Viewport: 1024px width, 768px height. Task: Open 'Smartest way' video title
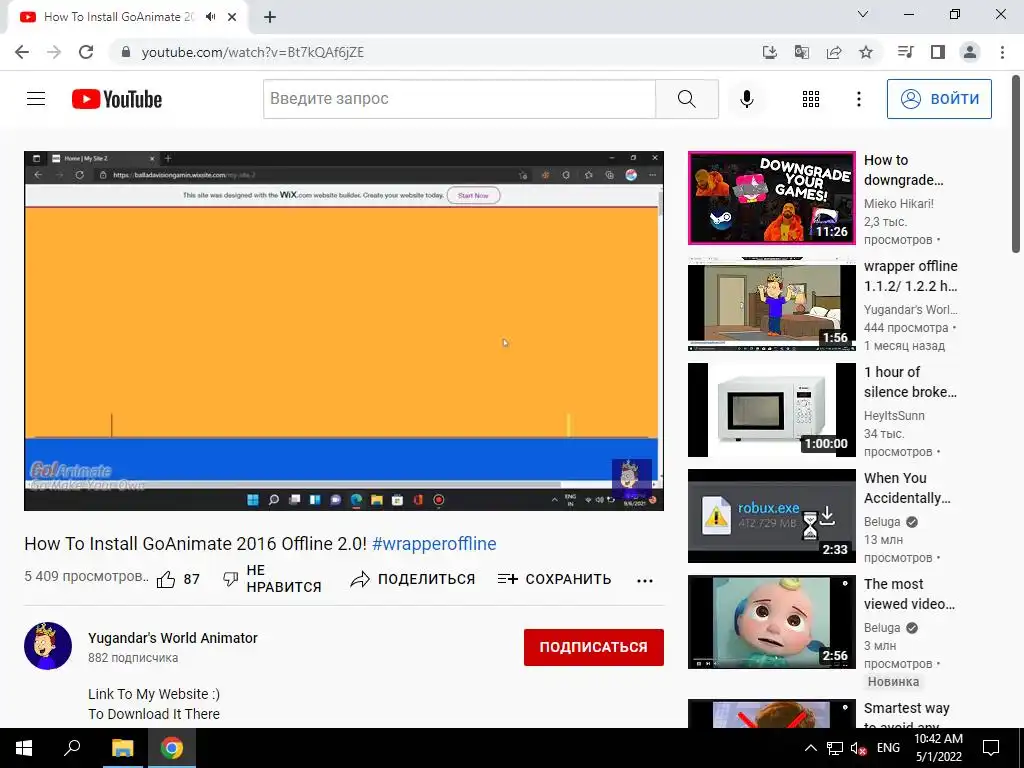[906, 716]
